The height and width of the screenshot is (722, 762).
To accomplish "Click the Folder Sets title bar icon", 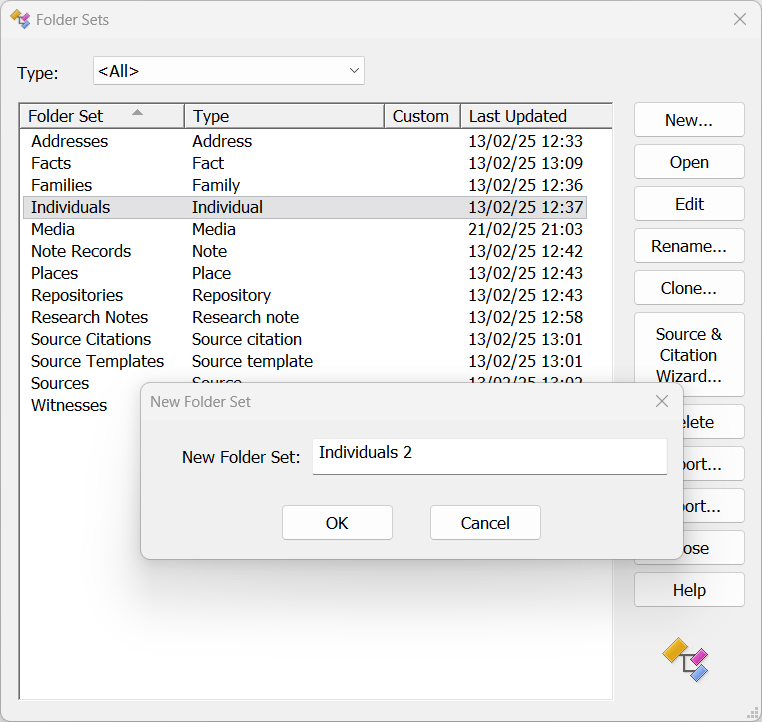I will tap(20, 19).
